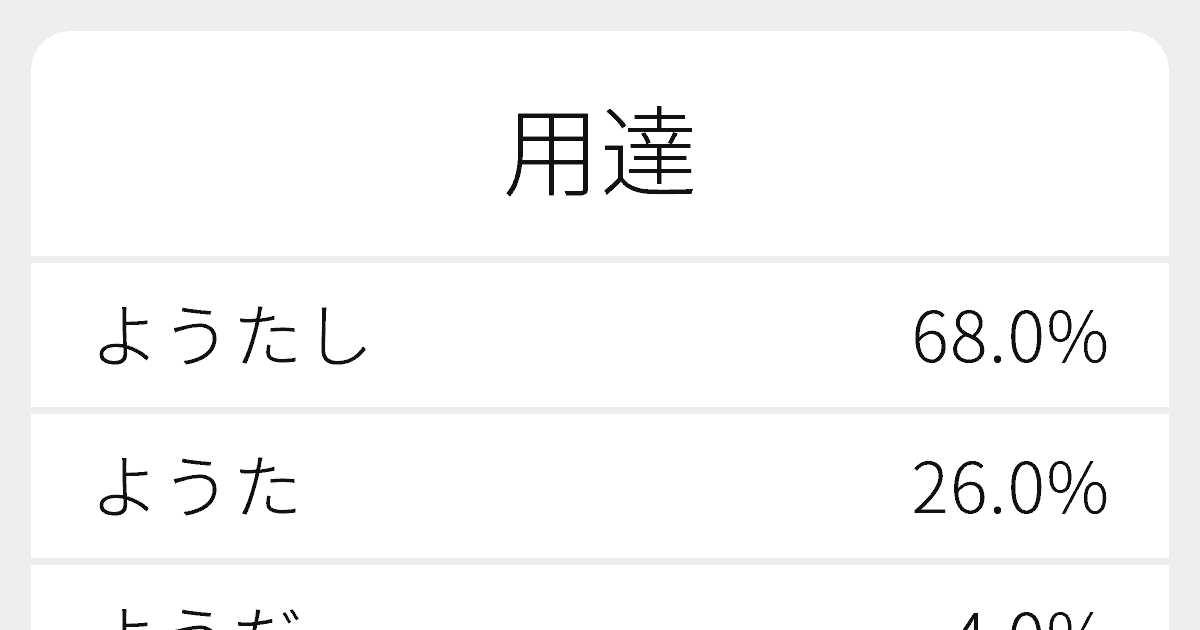This screenshot has width=1200, height=630.
Task: Click the percent sign after 26.0
Action: [1078, 489]
